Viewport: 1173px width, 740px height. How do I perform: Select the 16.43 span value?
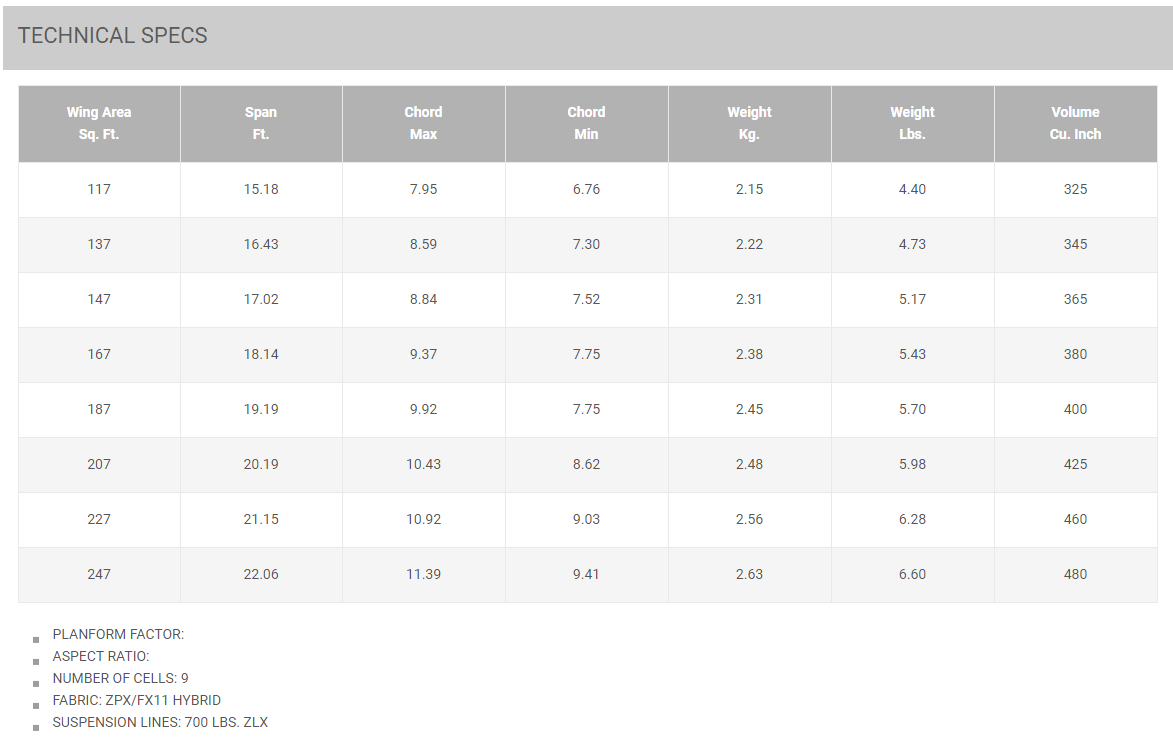[261, 244]
